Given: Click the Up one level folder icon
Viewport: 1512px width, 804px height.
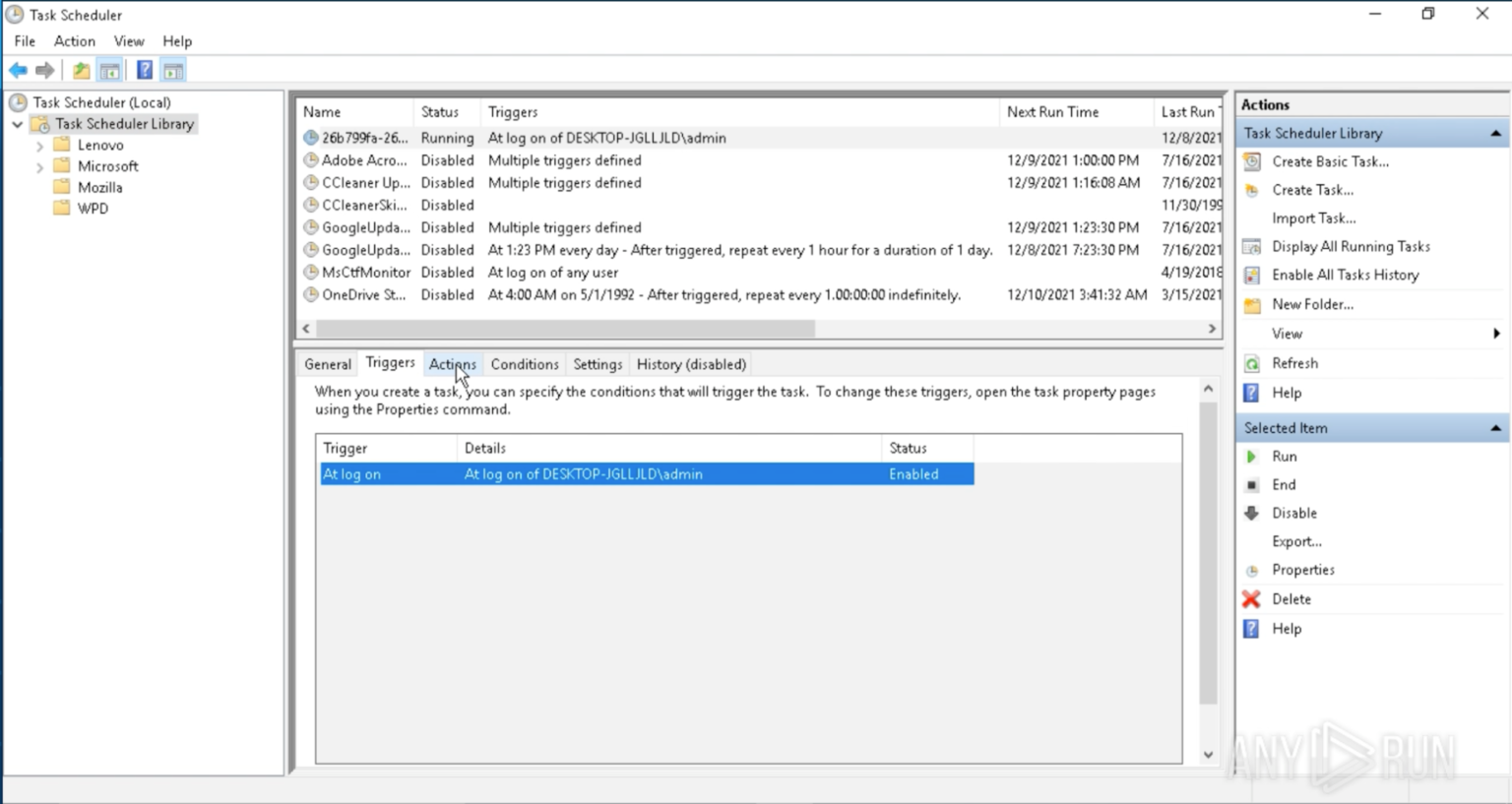Looking at the screenshot, I should [x=81, y=70].
